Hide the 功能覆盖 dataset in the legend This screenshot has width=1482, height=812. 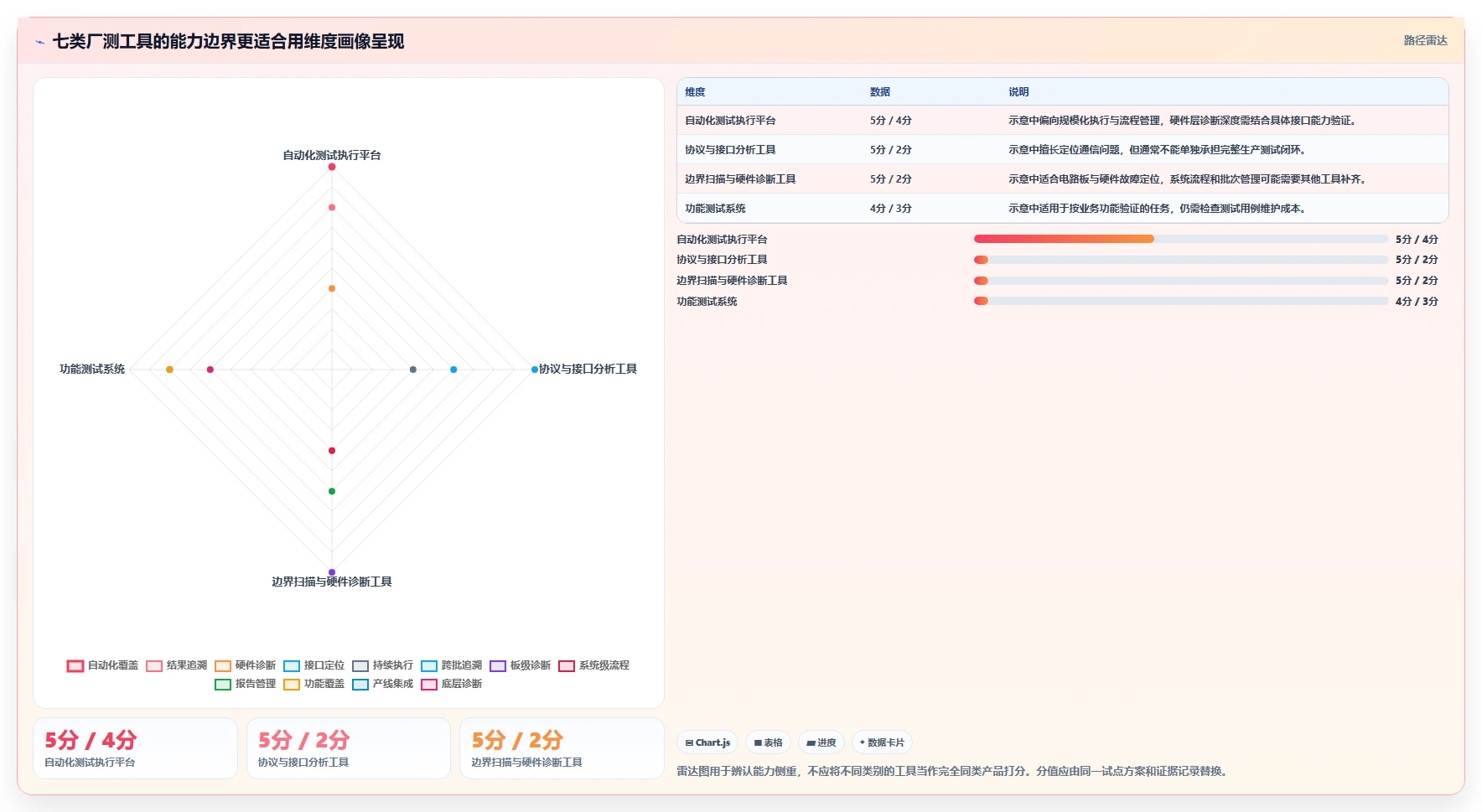tap(314, 684)
